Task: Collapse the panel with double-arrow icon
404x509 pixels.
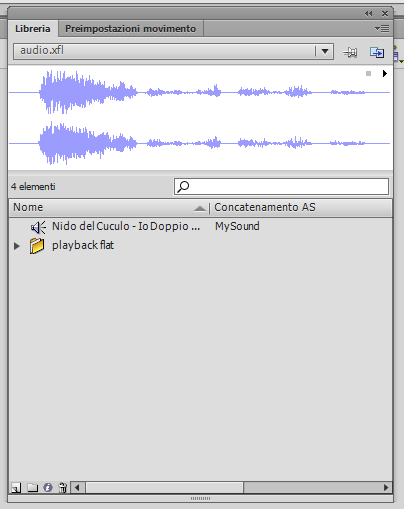Action: click(x=368, y=14)
